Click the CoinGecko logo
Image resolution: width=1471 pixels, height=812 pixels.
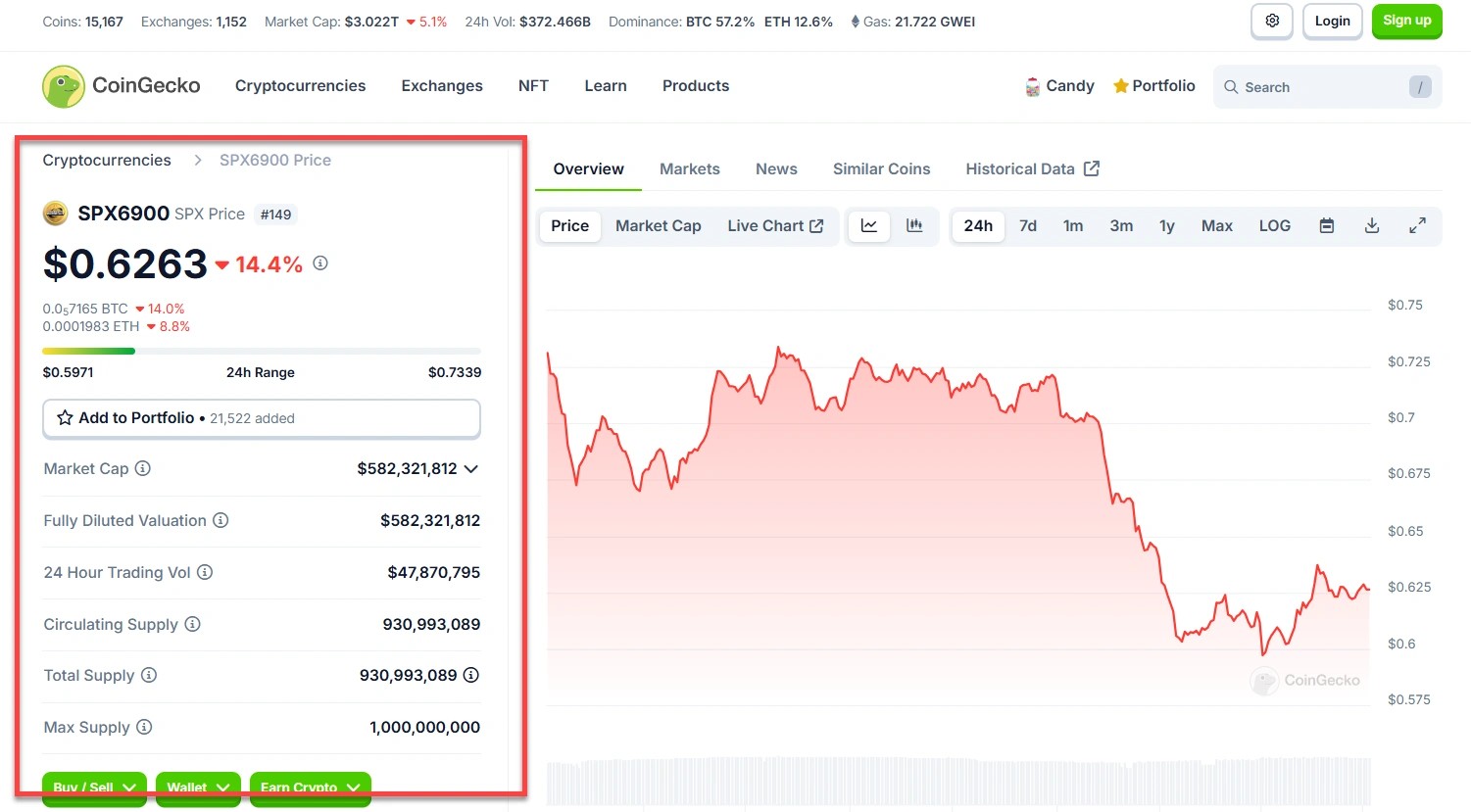coord(122,86)
